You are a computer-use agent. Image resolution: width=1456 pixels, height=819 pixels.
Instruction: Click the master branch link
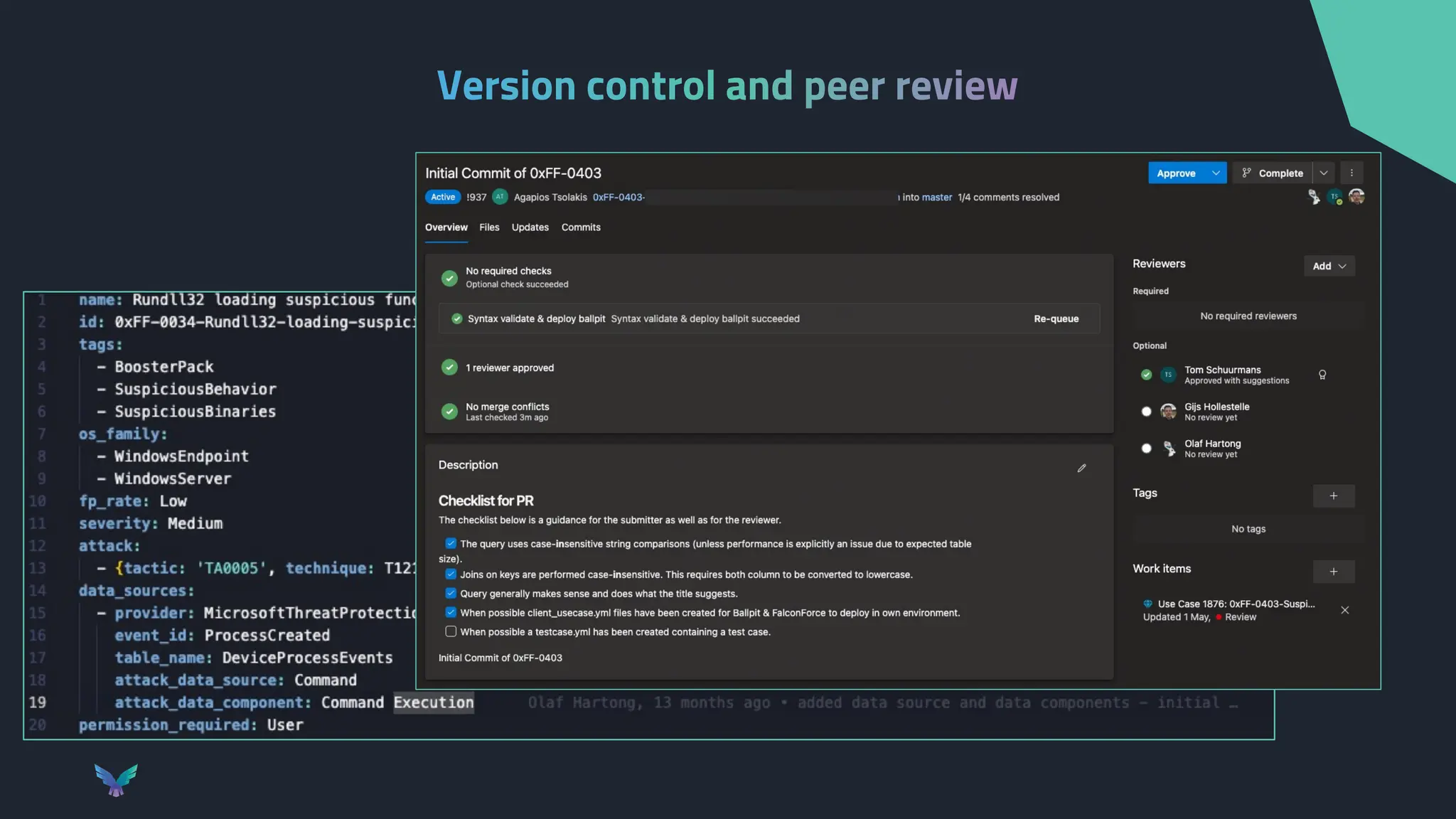(x=936, y=197)
